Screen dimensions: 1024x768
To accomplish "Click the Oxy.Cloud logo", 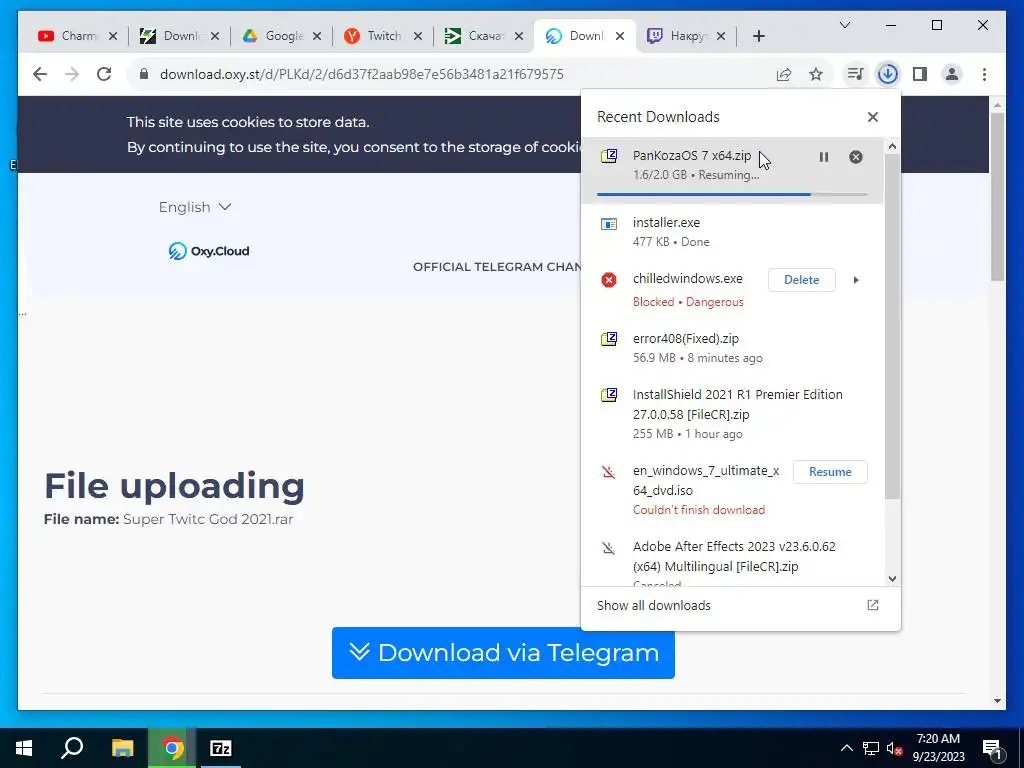I will (x=209, y=251).
